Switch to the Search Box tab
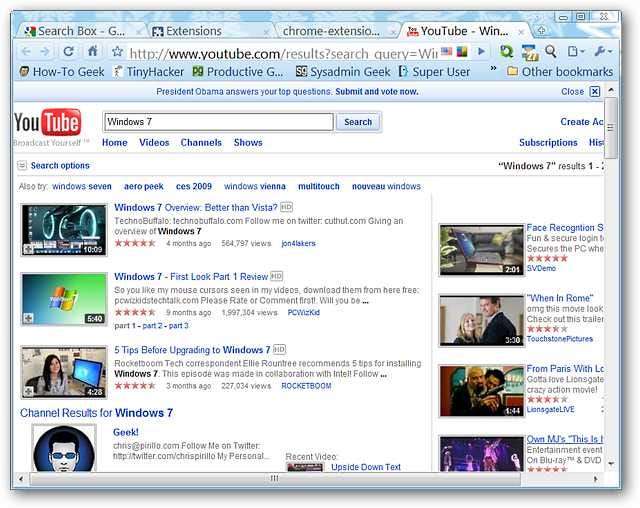This screenshot has width=640, height=508. 74,31
